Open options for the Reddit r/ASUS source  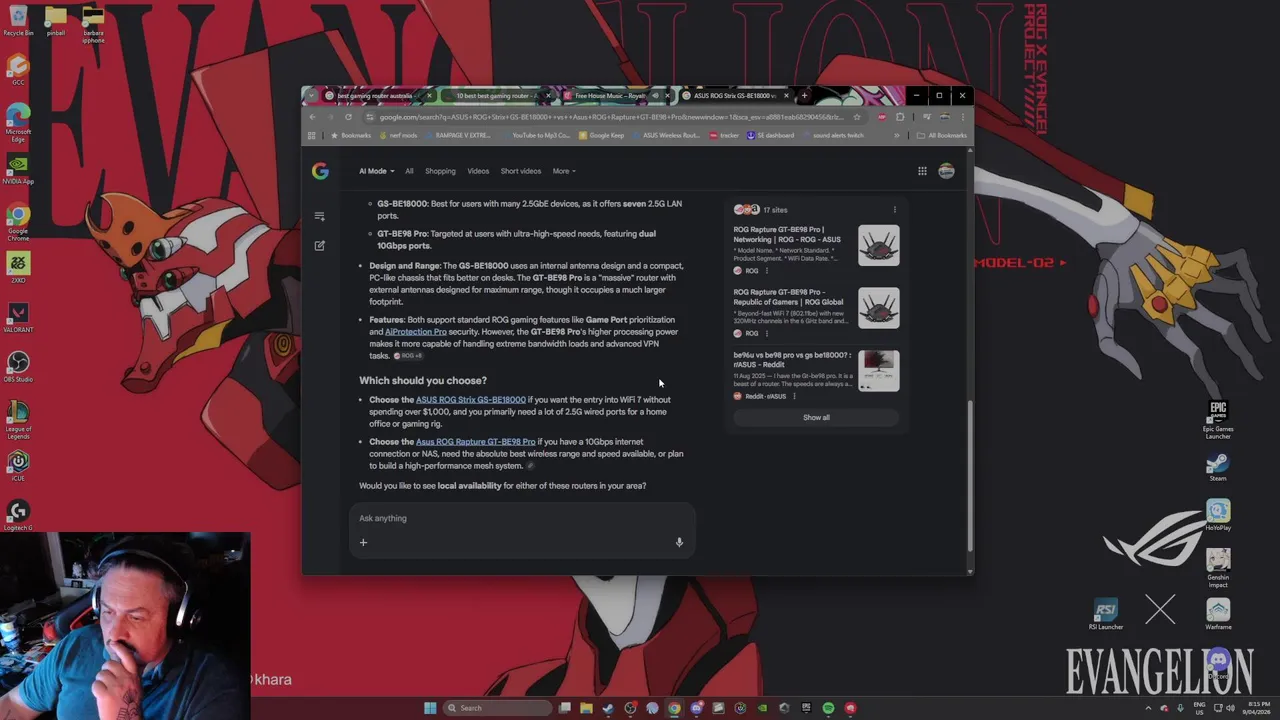794,396
